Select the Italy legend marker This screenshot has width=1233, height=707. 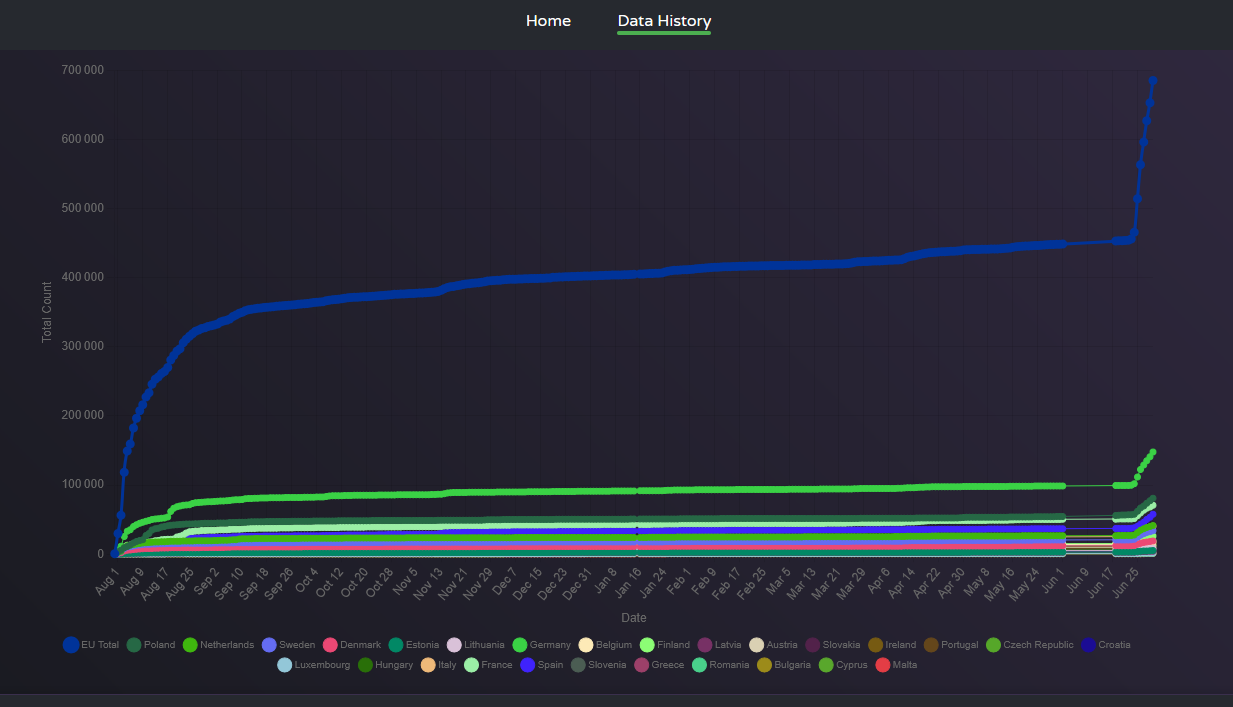tap(428, 665)
